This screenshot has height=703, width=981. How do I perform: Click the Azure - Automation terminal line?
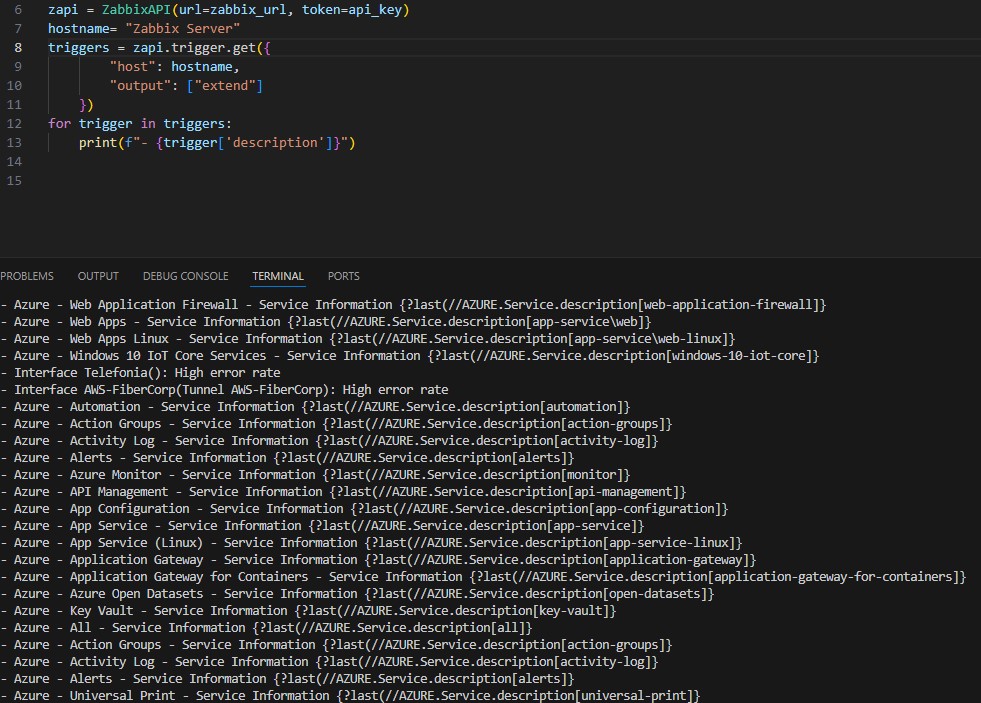point(315,407)
